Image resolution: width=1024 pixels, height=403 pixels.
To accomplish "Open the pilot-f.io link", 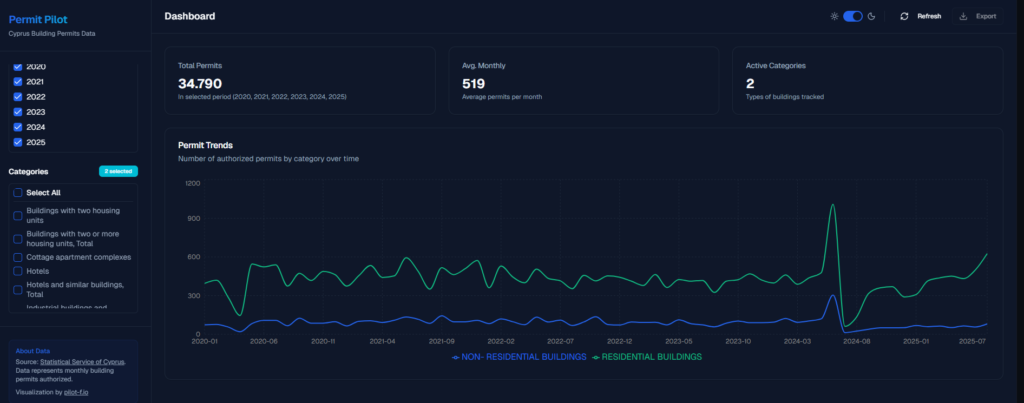I will tap(78, 392).
